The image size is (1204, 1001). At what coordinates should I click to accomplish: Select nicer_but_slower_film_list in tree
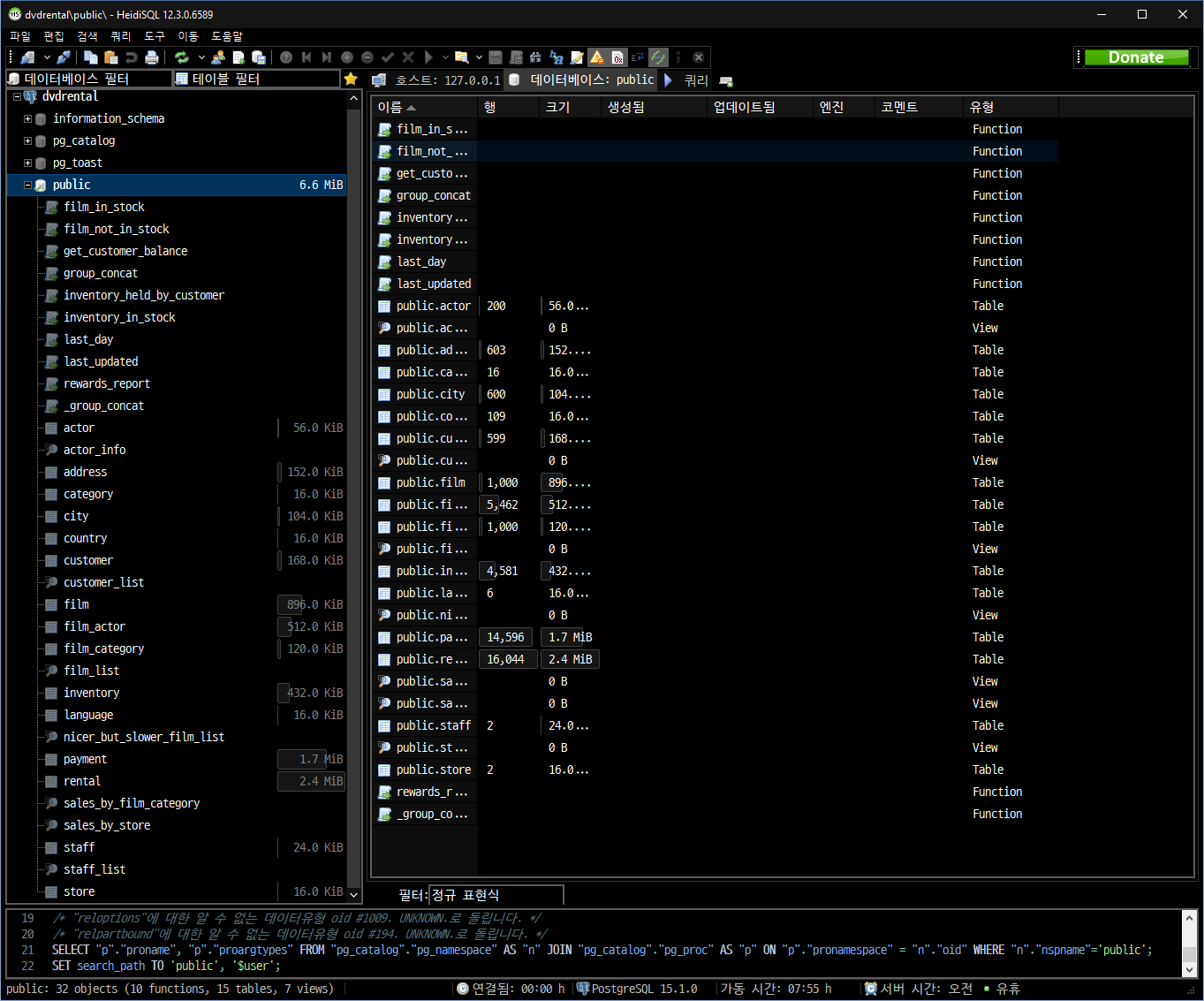144,737
